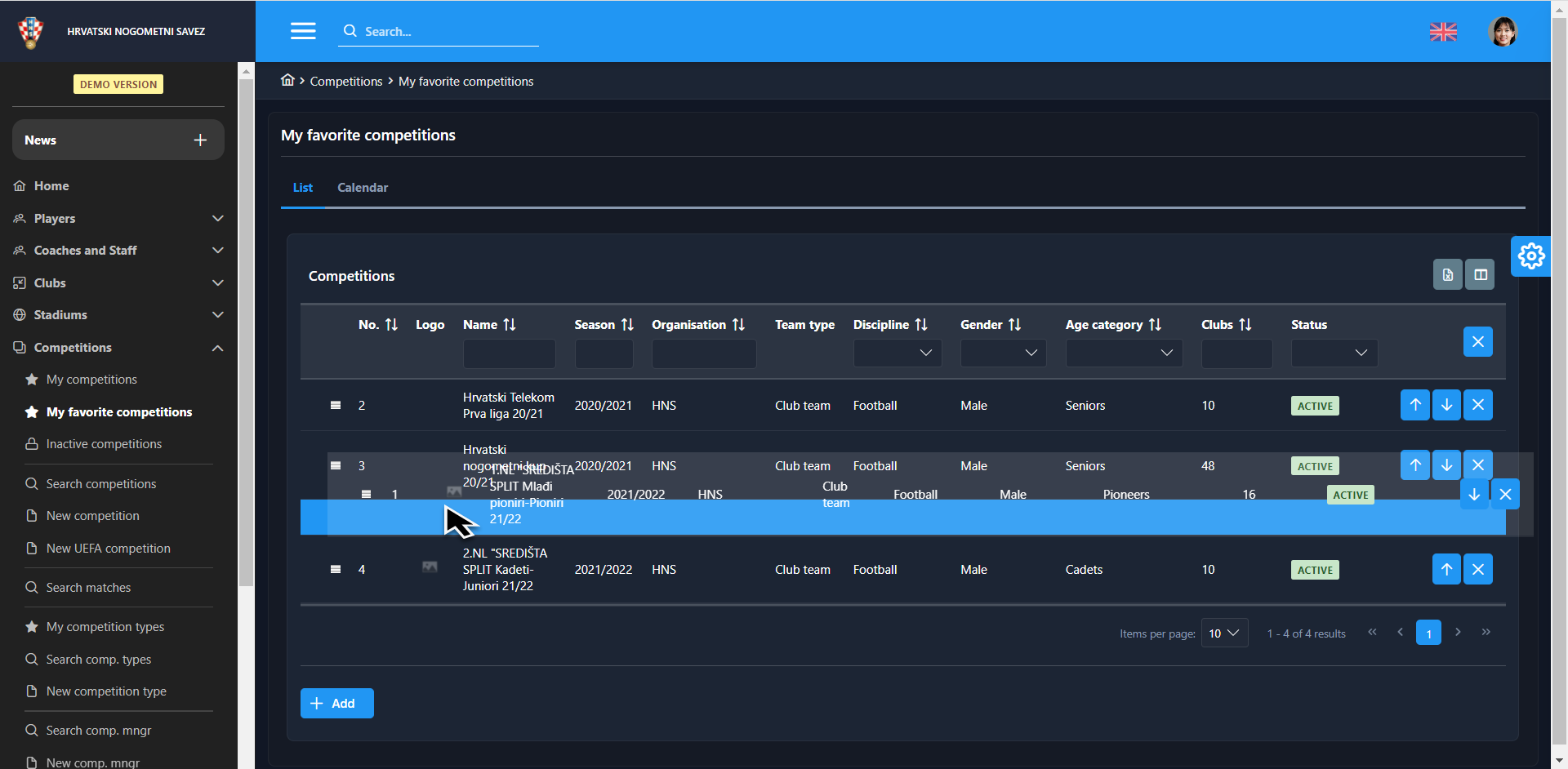1568x769 pixels.
Task: Open Inactive competitions in sidebar
Action: tap(104, 444)
